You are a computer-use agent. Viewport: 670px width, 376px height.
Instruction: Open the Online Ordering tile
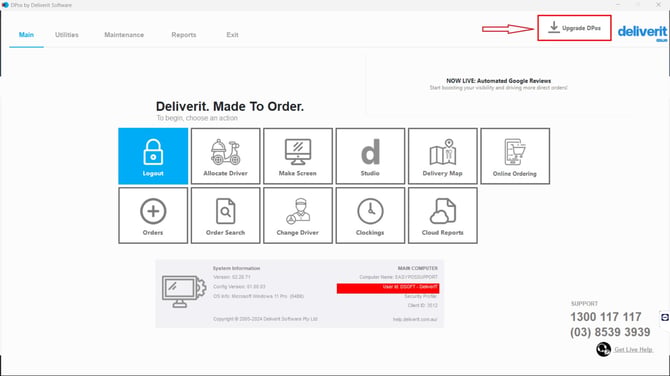(515, 156)
